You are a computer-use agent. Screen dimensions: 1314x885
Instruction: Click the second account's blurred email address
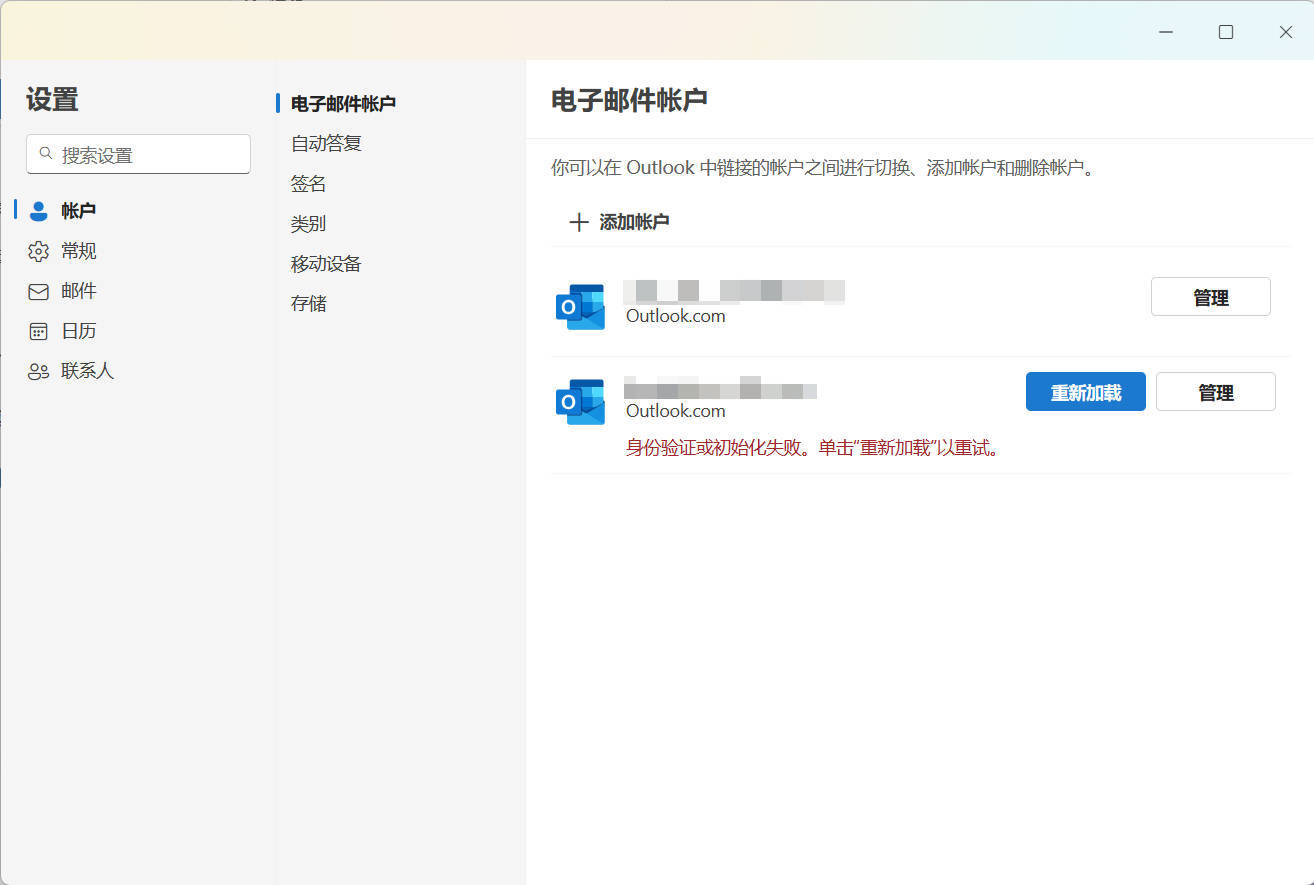coord(720,388)
